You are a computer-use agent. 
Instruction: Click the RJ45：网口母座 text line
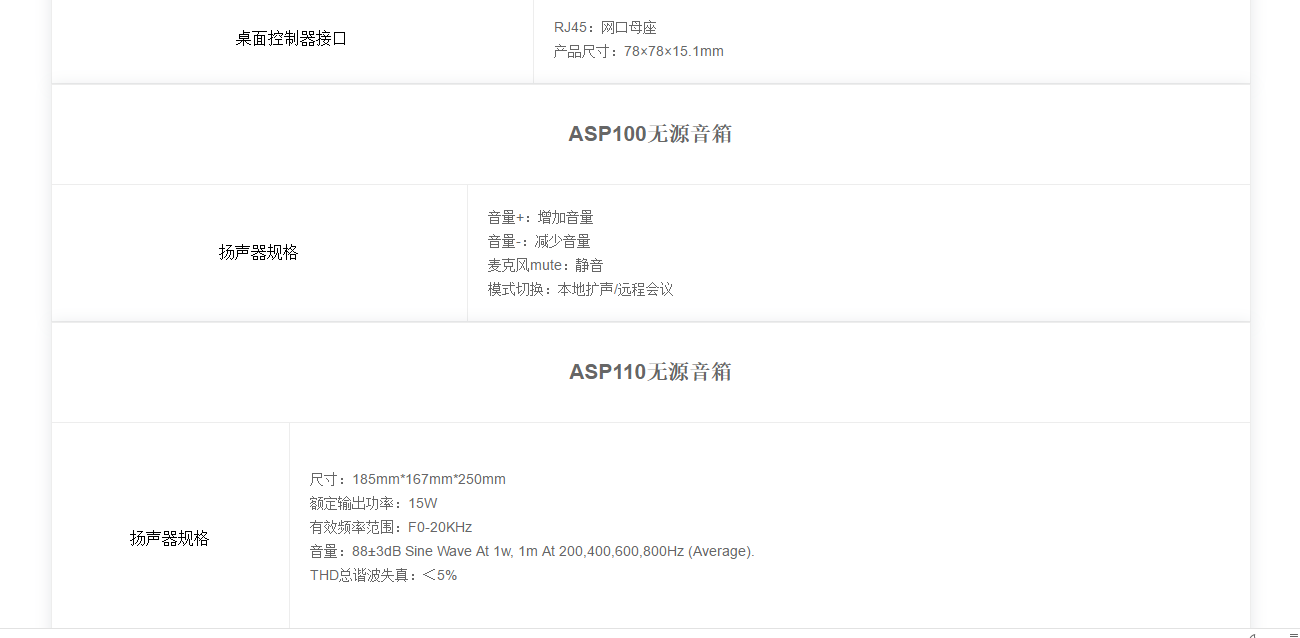point(605,27)
